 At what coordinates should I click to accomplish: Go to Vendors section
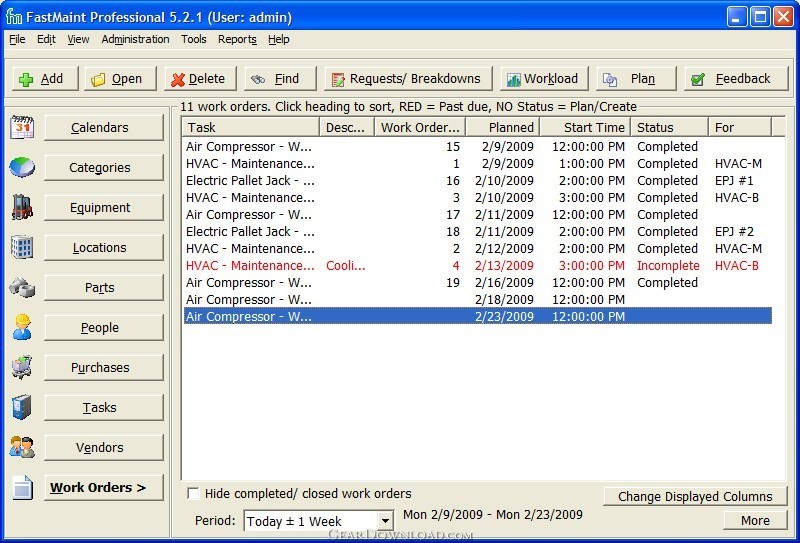click(104, 447)
